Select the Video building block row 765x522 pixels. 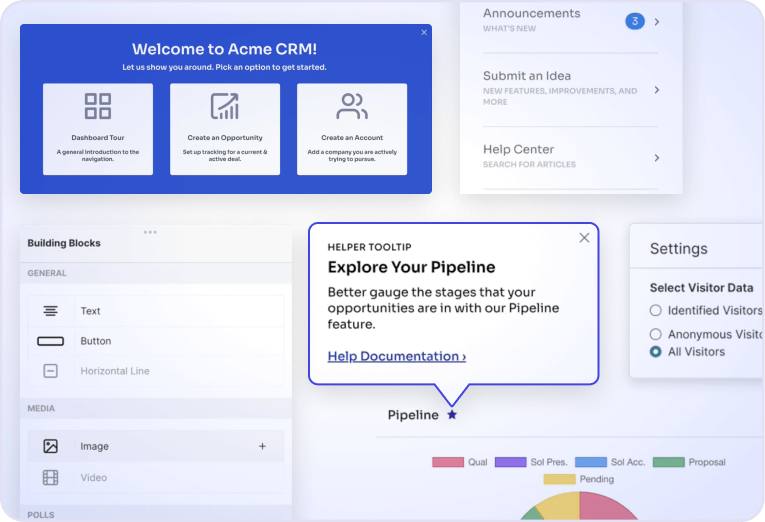point(156,477)
